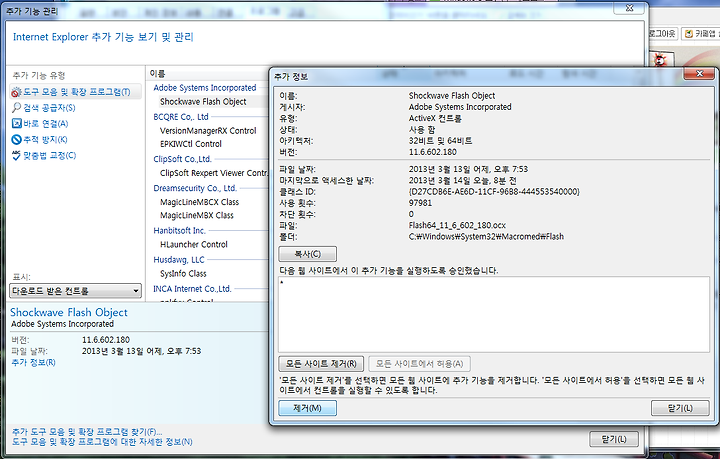Select Search Providers (검색 공급자) type
The width and height of the screenshot is (720, 459).
pos(44,108)
